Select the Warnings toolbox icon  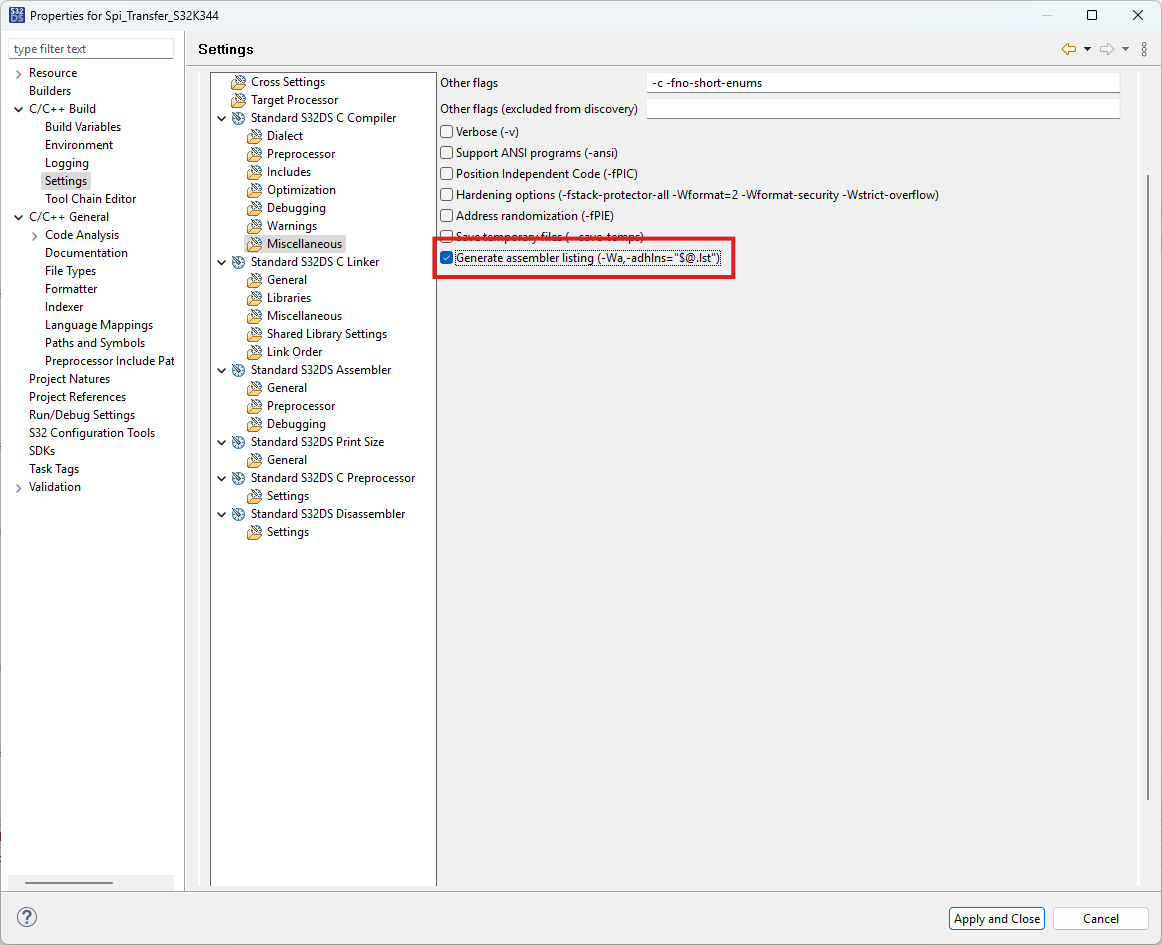coord(255,225)
